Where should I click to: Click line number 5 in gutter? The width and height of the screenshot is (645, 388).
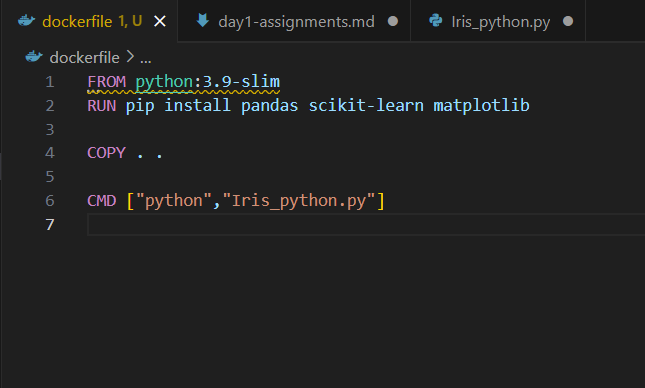[50, 177]
